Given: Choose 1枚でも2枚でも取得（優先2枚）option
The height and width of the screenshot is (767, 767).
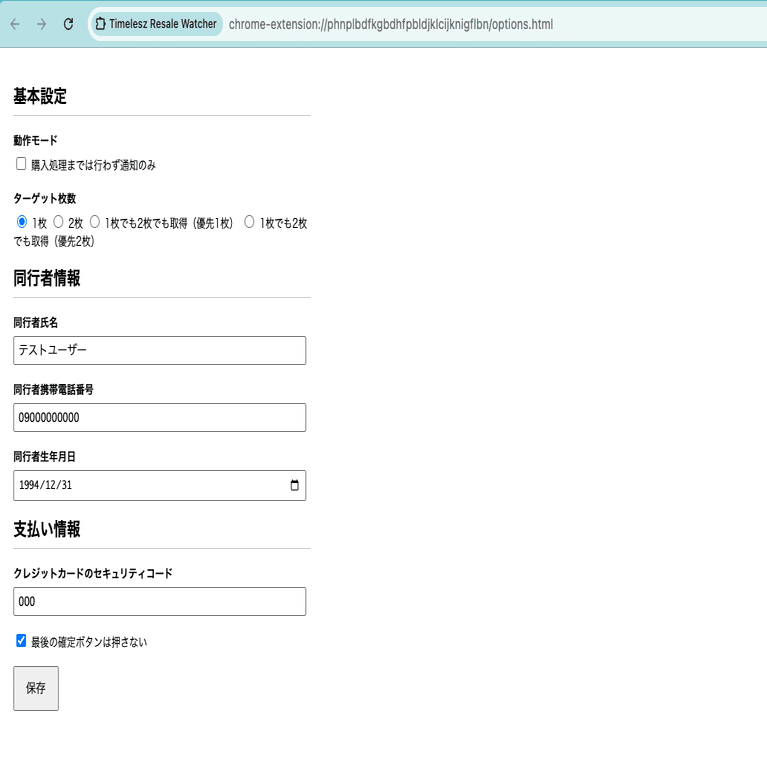Looking at the screenshot, I should (x=249, y=222).
